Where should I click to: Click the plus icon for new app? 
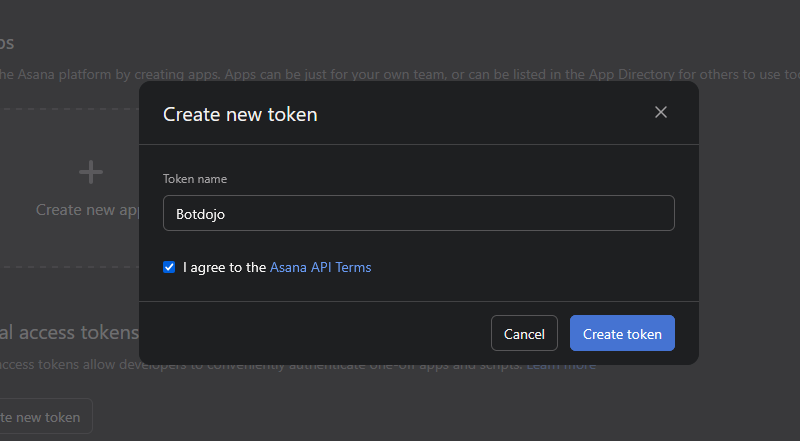click(91, 172)
